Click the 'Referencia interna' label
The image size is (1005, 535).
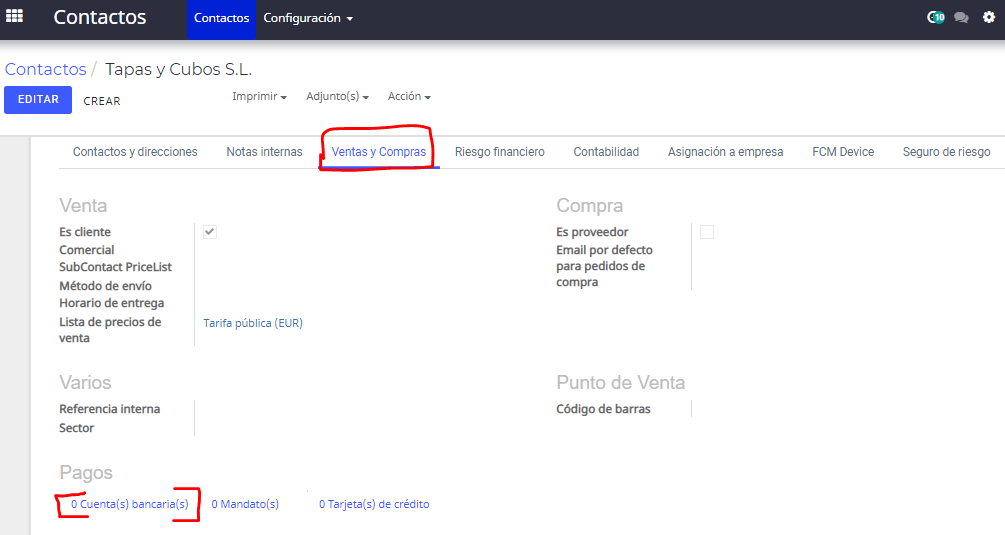click(x=110, y=409)
